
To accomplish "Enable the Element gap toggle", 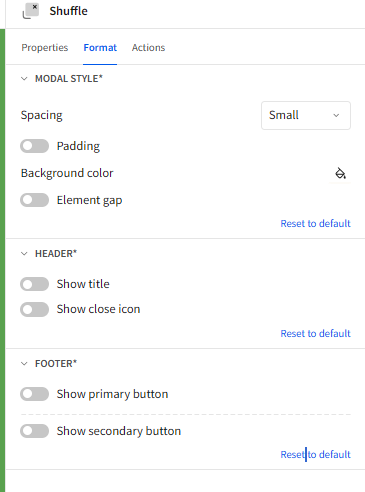I will pyautogui.click(x=34, y=200).
